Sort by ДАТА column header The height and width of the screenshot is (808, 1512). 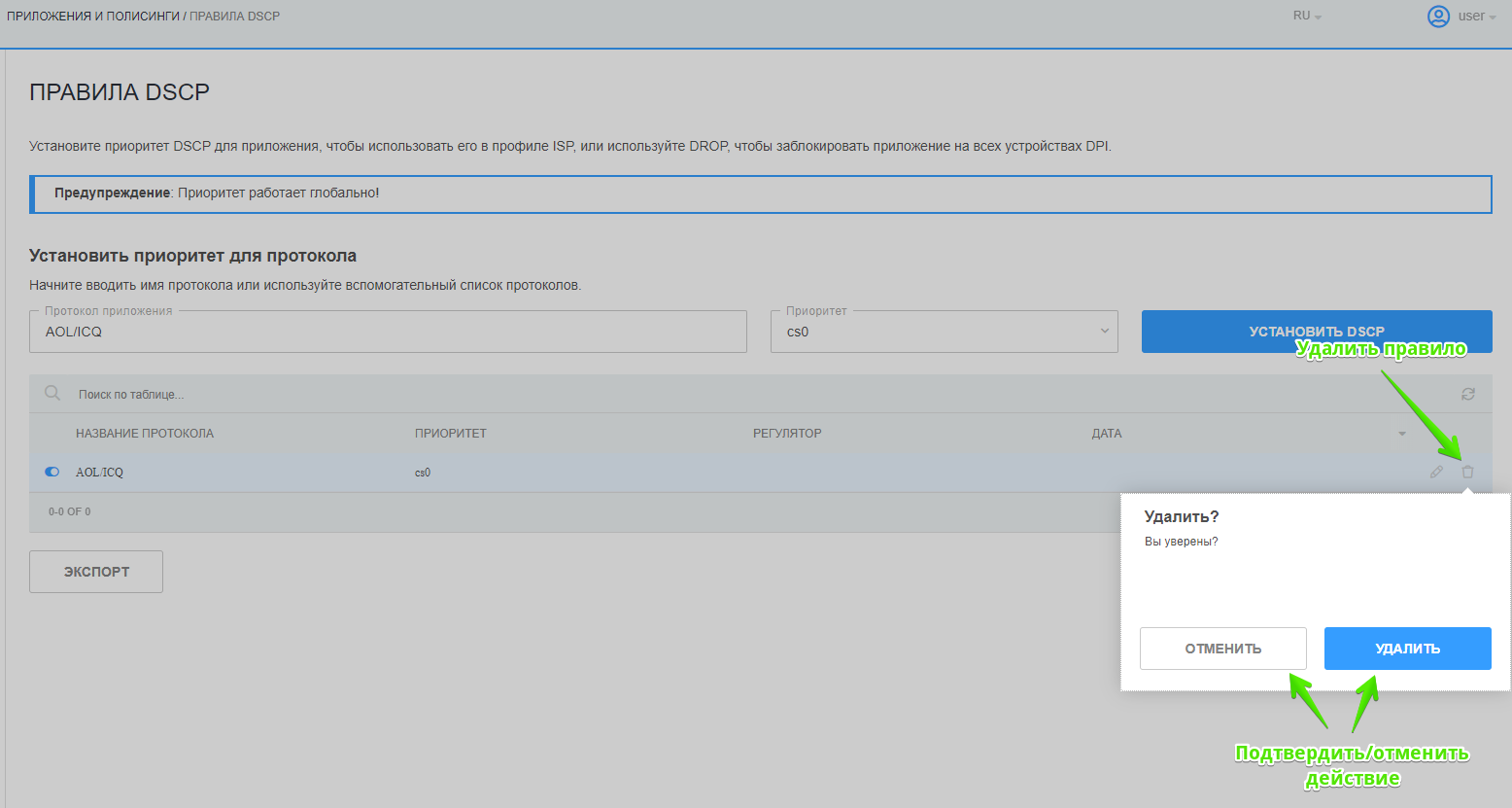tap(1106, 434)
